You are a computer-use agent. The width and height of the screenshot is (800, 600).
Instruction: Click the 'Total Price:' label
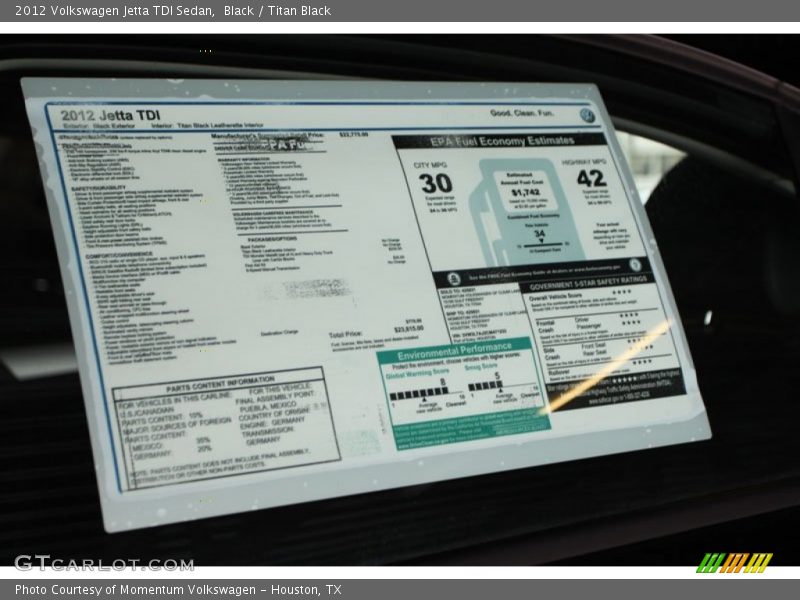[x=345, y=335]
